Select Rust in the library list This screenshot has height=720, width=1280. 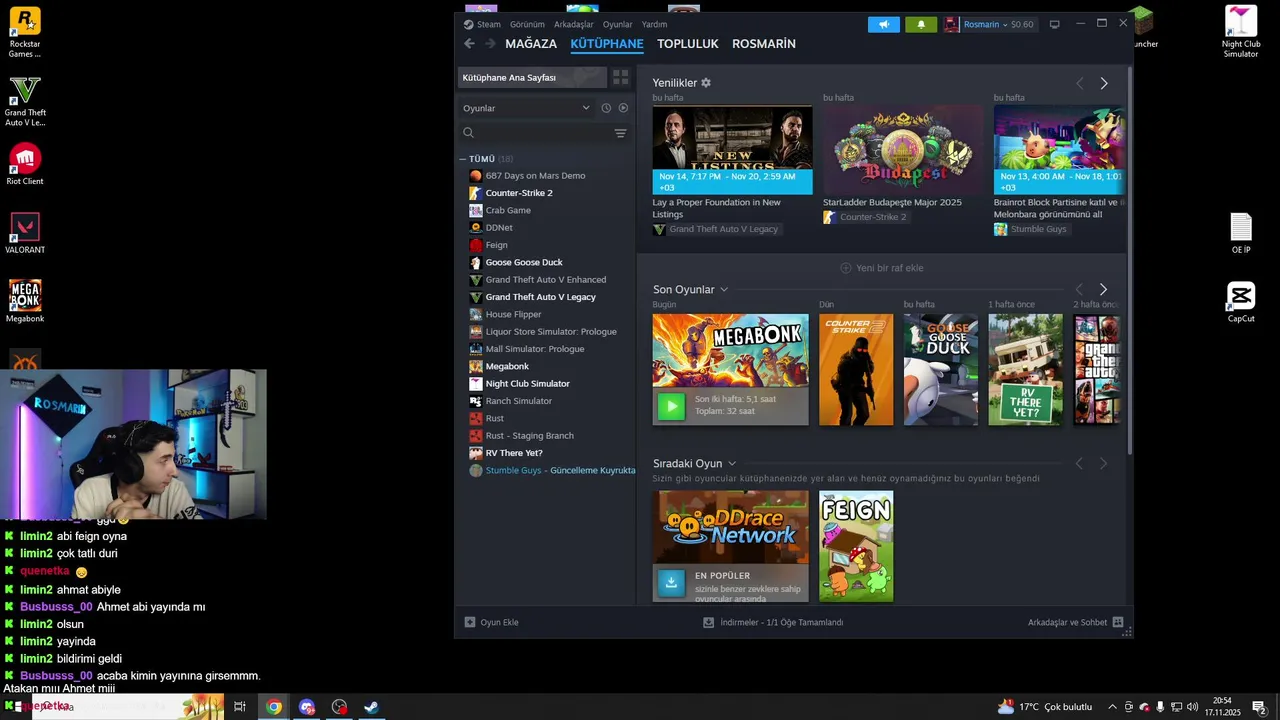coord(494,418)
